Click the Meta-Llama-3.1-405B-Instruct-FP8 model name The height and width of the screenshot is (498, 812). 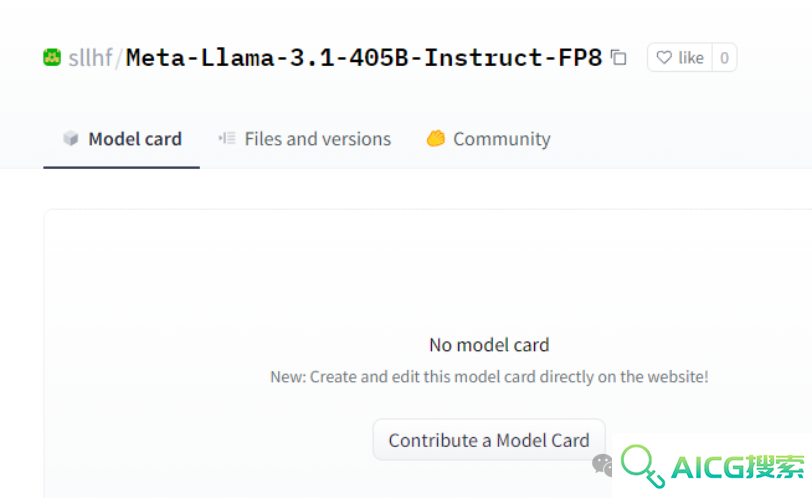pyautogui.click(x=364, y=57)
